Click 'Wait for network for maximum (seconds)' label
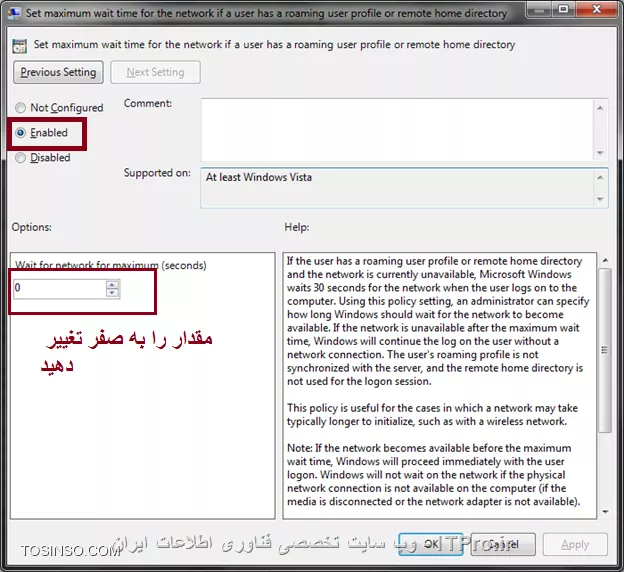The height and width of the screenshot is (572, 624). tap(111, 266)
